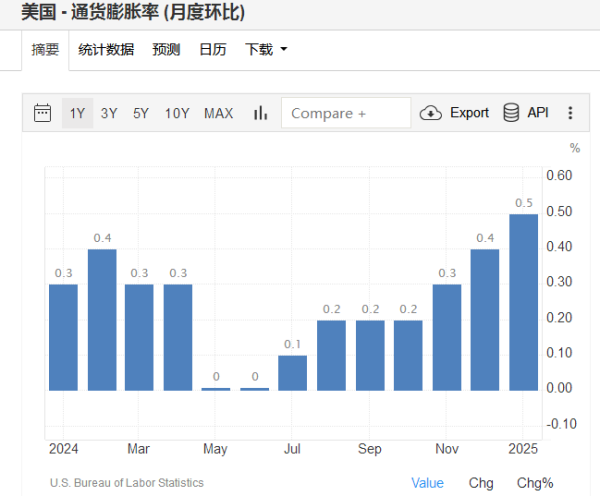Expand the 下载 dropdown menu
Viewport: 600px width, 496px height.
coord(266,49)
